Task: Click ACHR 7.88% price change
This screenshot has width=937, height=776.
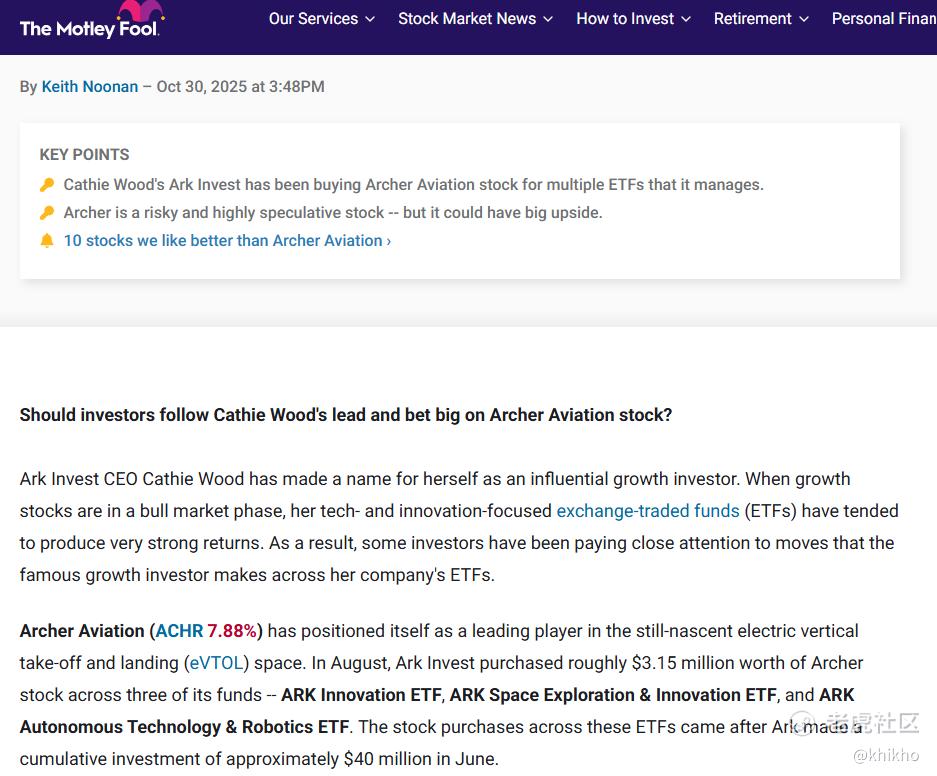Action: pyautogui.click(x=232, y=631)
